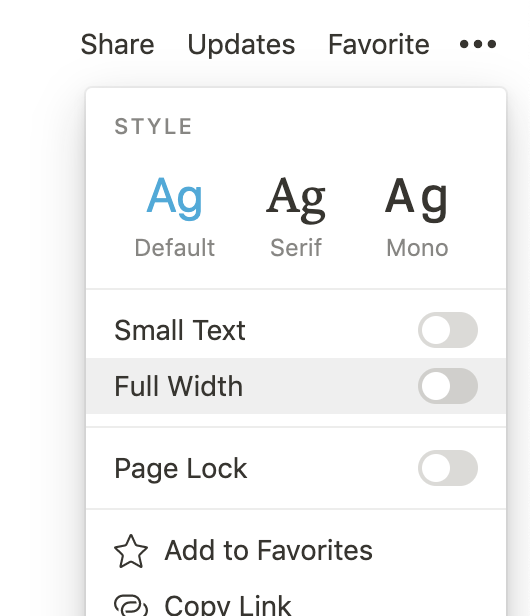Enable the Small Text toggle
Viewport: 530px width, 616px height.
click(448, 330)
